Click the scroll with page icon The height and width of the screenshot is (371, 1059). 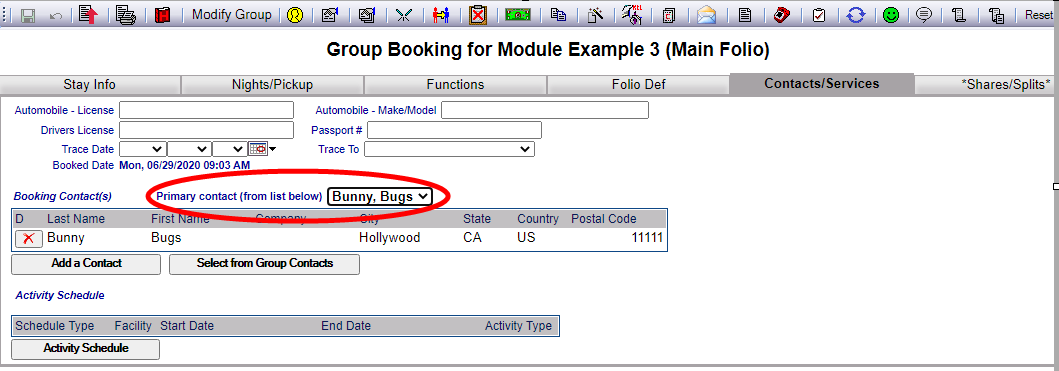click(996, 15)
